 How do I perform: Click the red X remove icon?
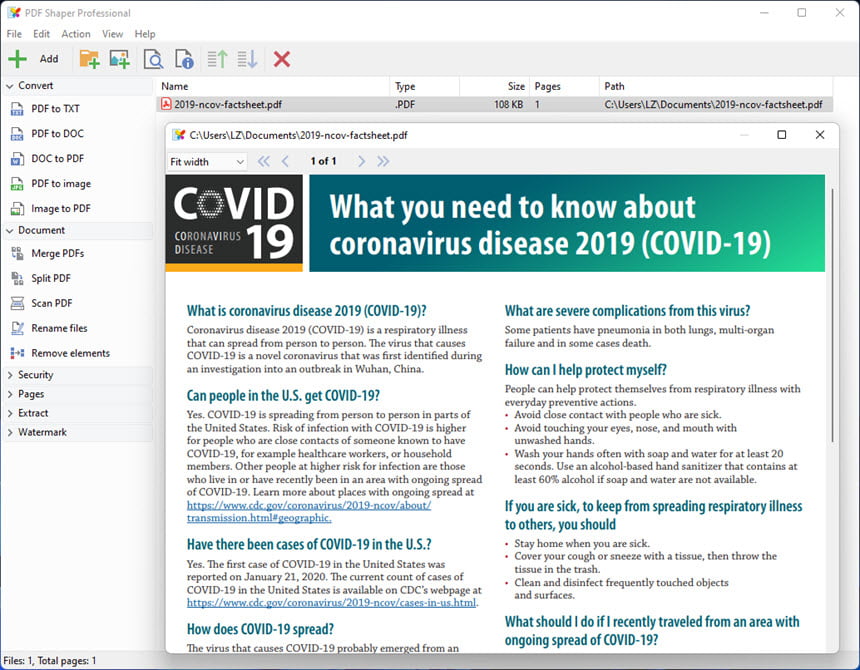(281, 59)
